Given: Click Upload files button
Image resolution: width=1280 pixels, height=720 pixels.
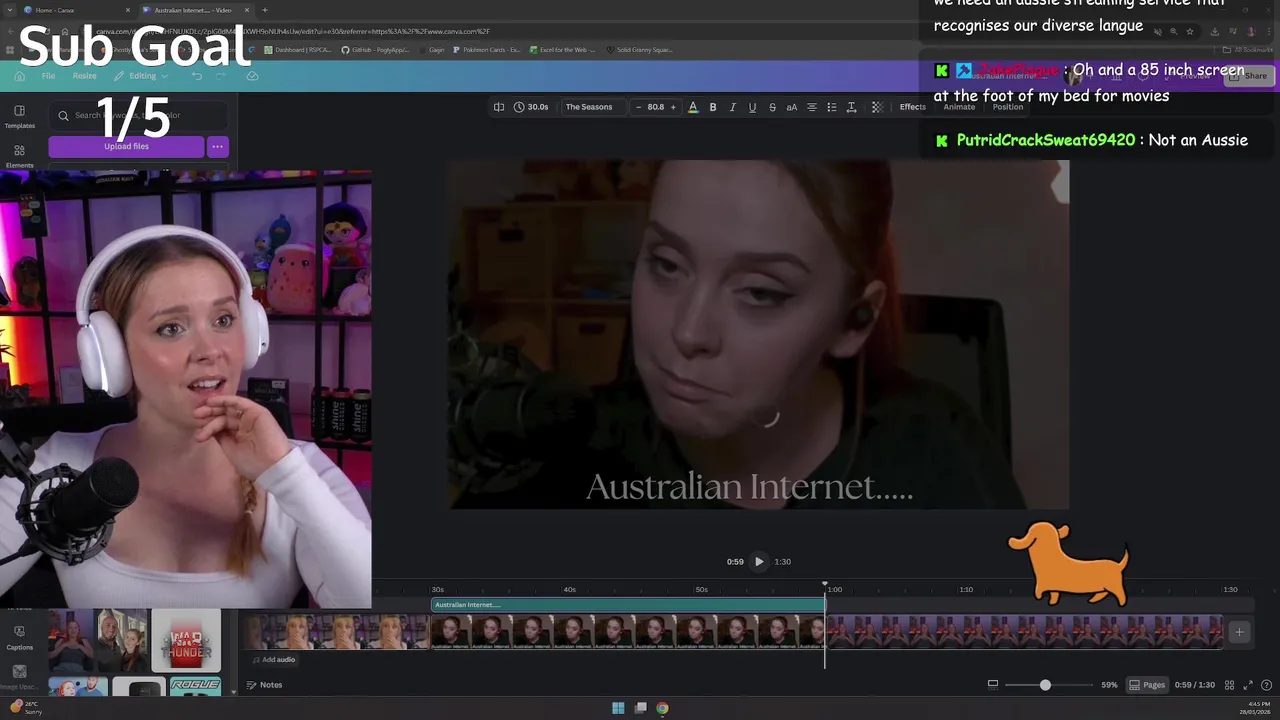Looking at the screenshot, I should (x=126, y=146).
